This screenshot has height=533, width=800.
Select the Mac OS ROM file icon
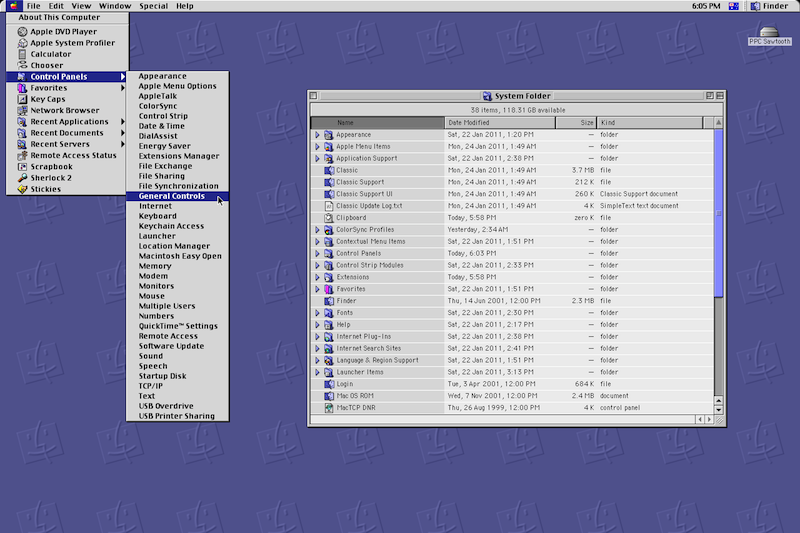click(329, 396)
